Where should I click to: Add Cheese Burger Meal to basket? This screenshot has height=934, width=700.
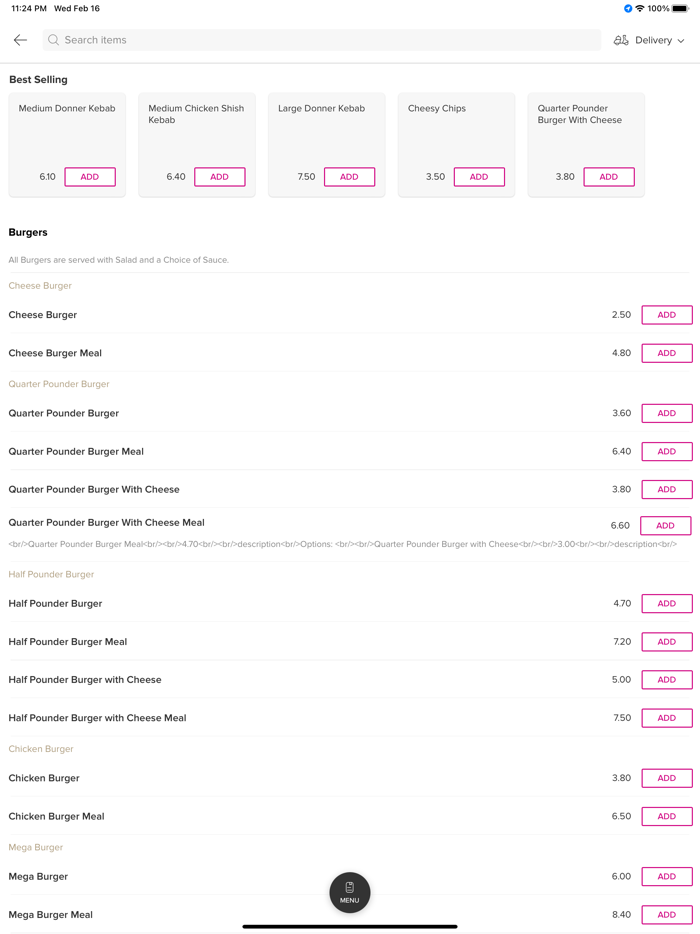[x=667, y=353]
